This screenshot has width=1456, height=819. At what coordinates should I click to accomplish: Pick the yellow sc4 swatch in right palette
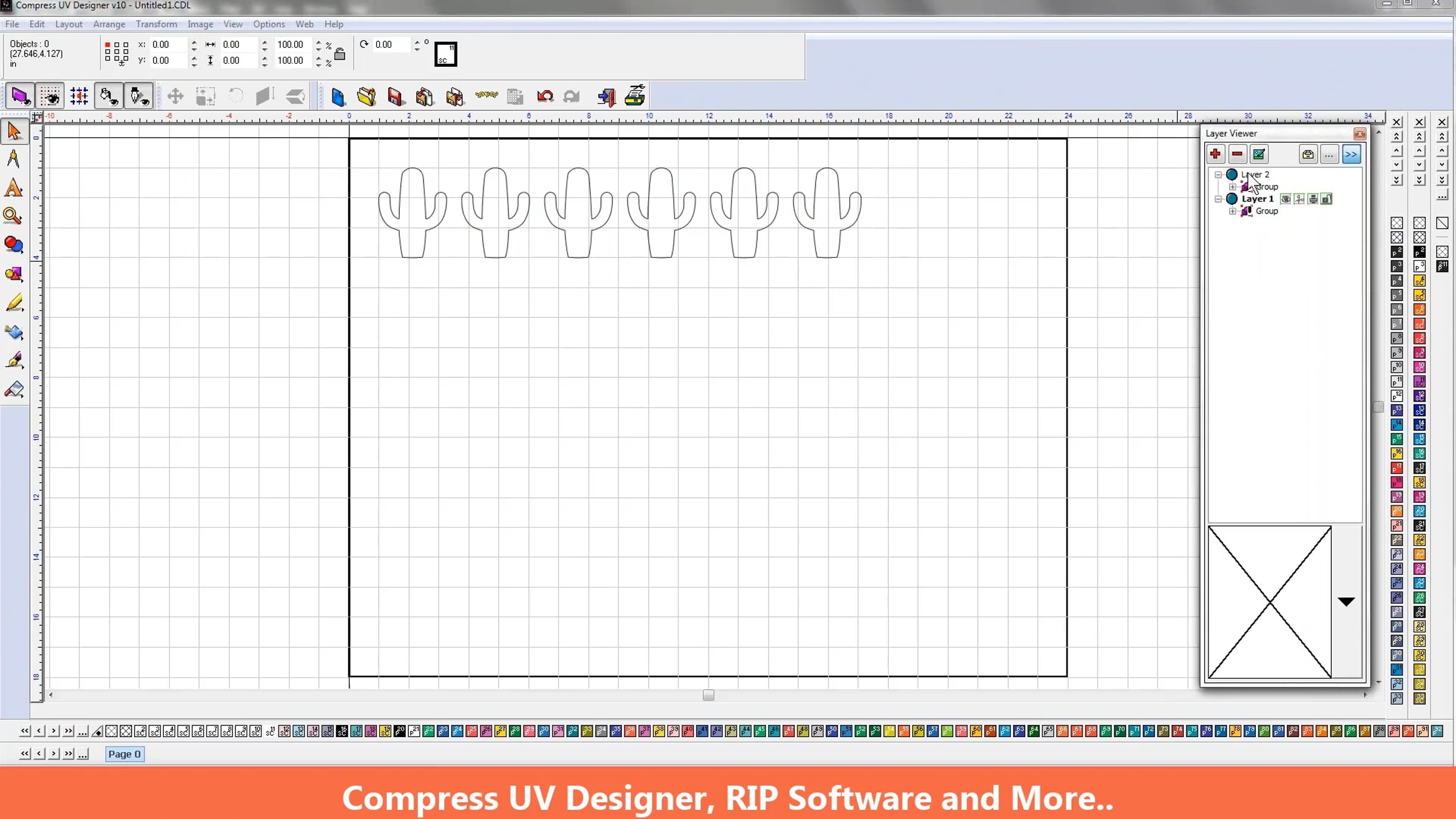click(x=1420, y=281)
